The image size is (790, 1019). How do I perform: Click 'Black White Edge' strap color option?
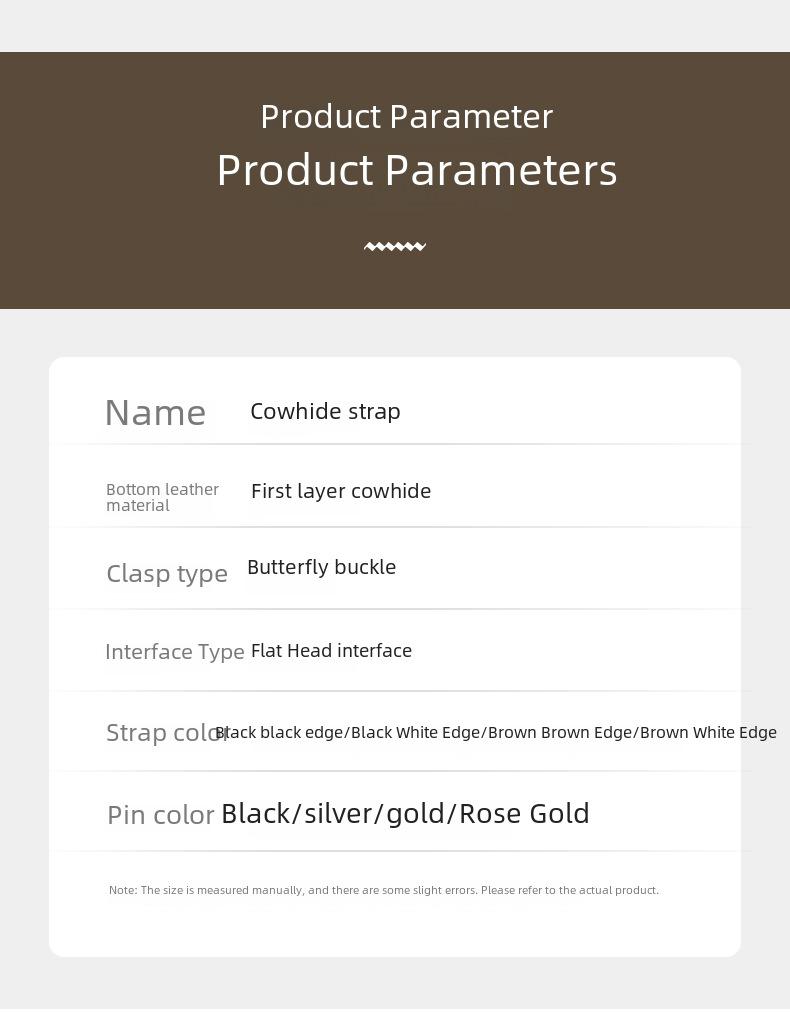[x=414, y=732]
